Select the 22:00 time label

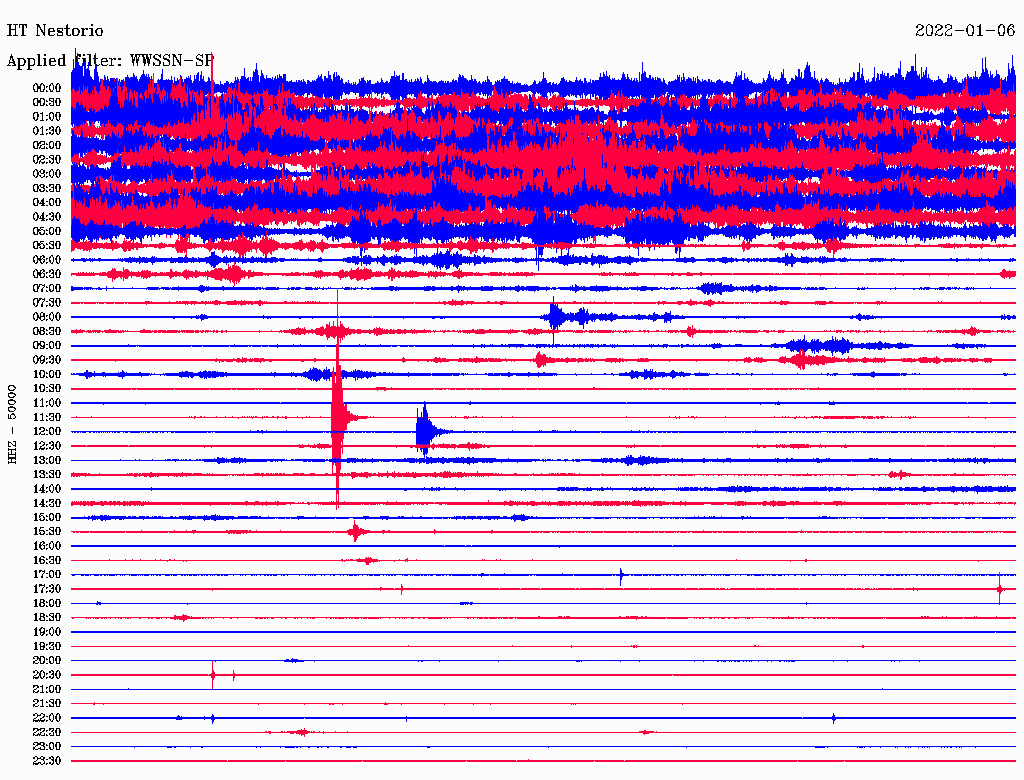pos(47,718)
